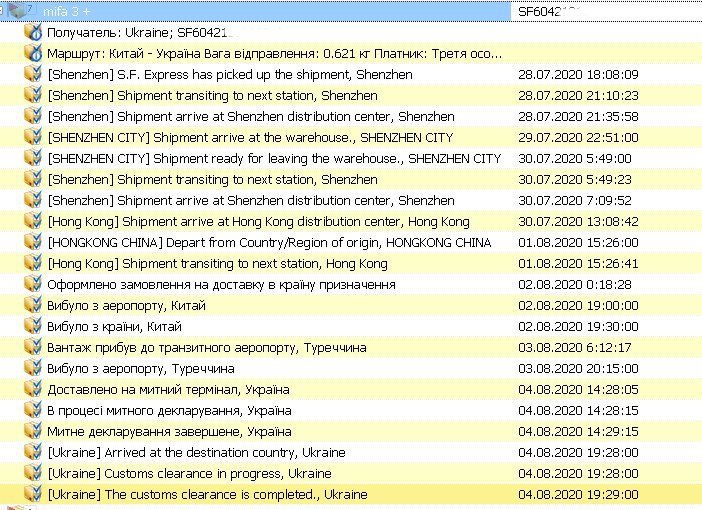Click the date '02.08.2020 19:30:00'
This screenshot has height=510, width=702.
578,327
